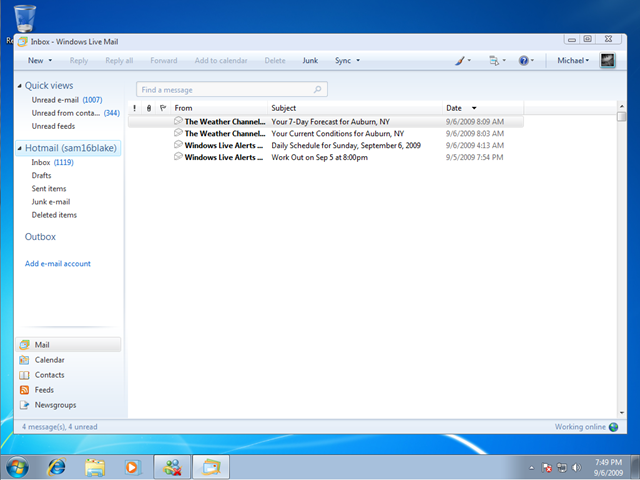The image size is (640, 480).
Task: Click the Junk toolbar button
Action: point(310,60)
